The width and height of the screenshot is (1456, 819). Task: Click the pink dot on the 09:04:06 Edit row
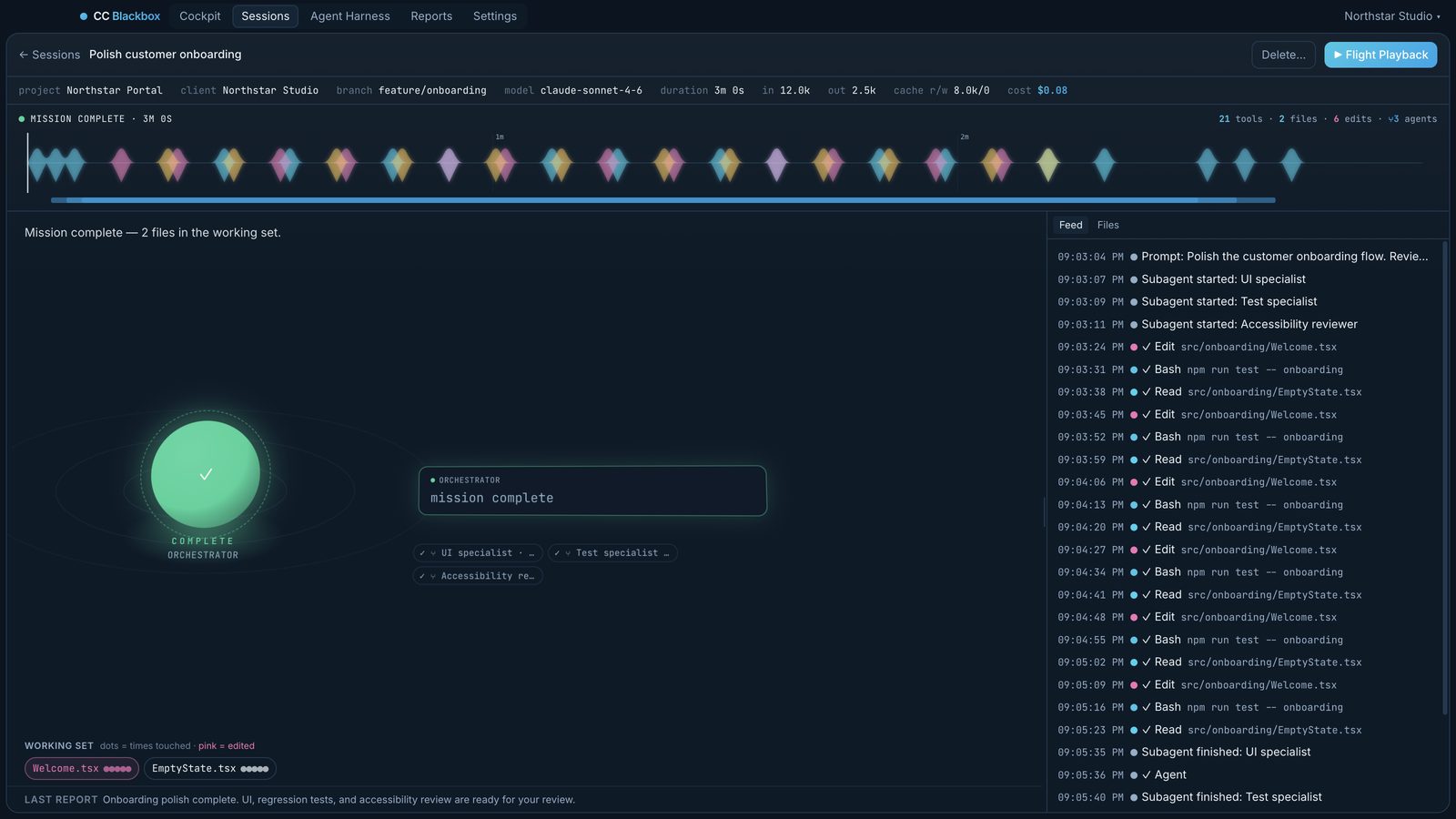pos(1134,482)
